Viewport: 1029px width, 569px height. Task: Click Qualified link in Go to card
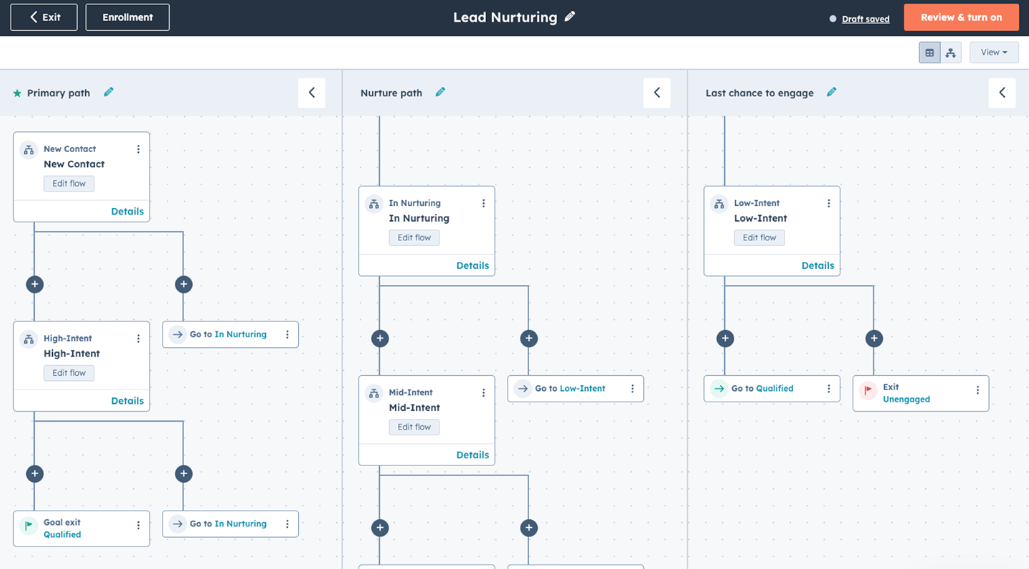(775, 389)
